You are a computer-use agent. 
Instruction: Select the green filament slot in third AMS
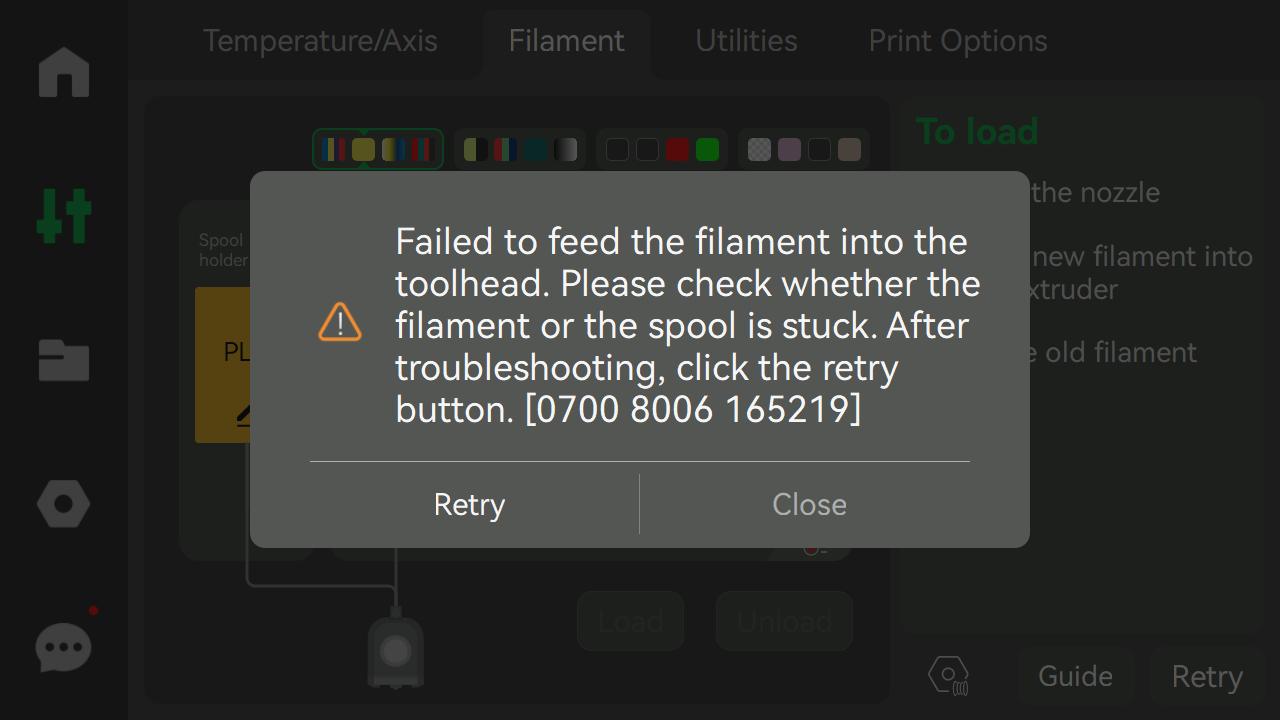pyautogui.click(x=706, y=149)
